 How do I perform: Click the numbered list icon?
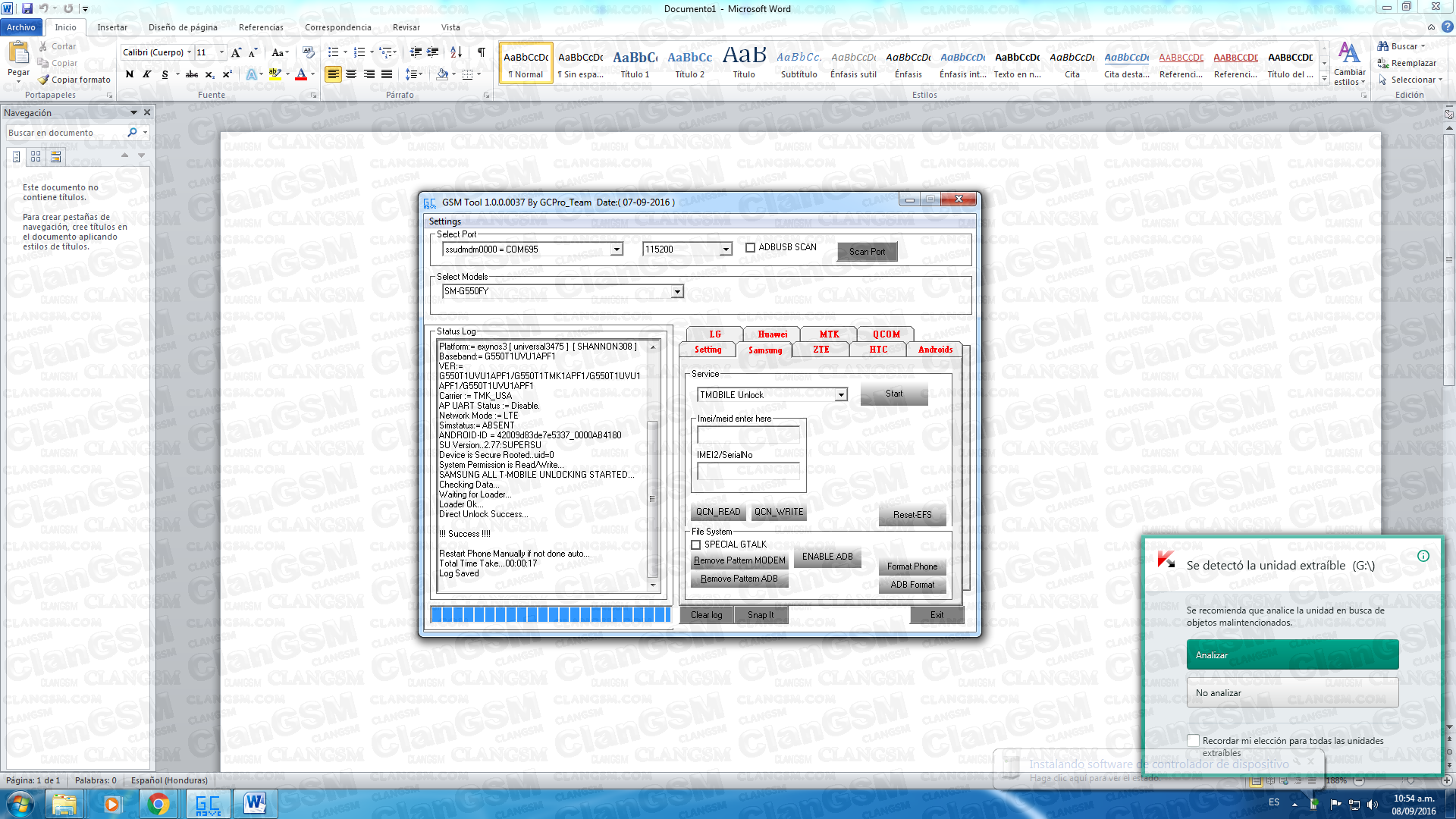(x=359, y=52)
